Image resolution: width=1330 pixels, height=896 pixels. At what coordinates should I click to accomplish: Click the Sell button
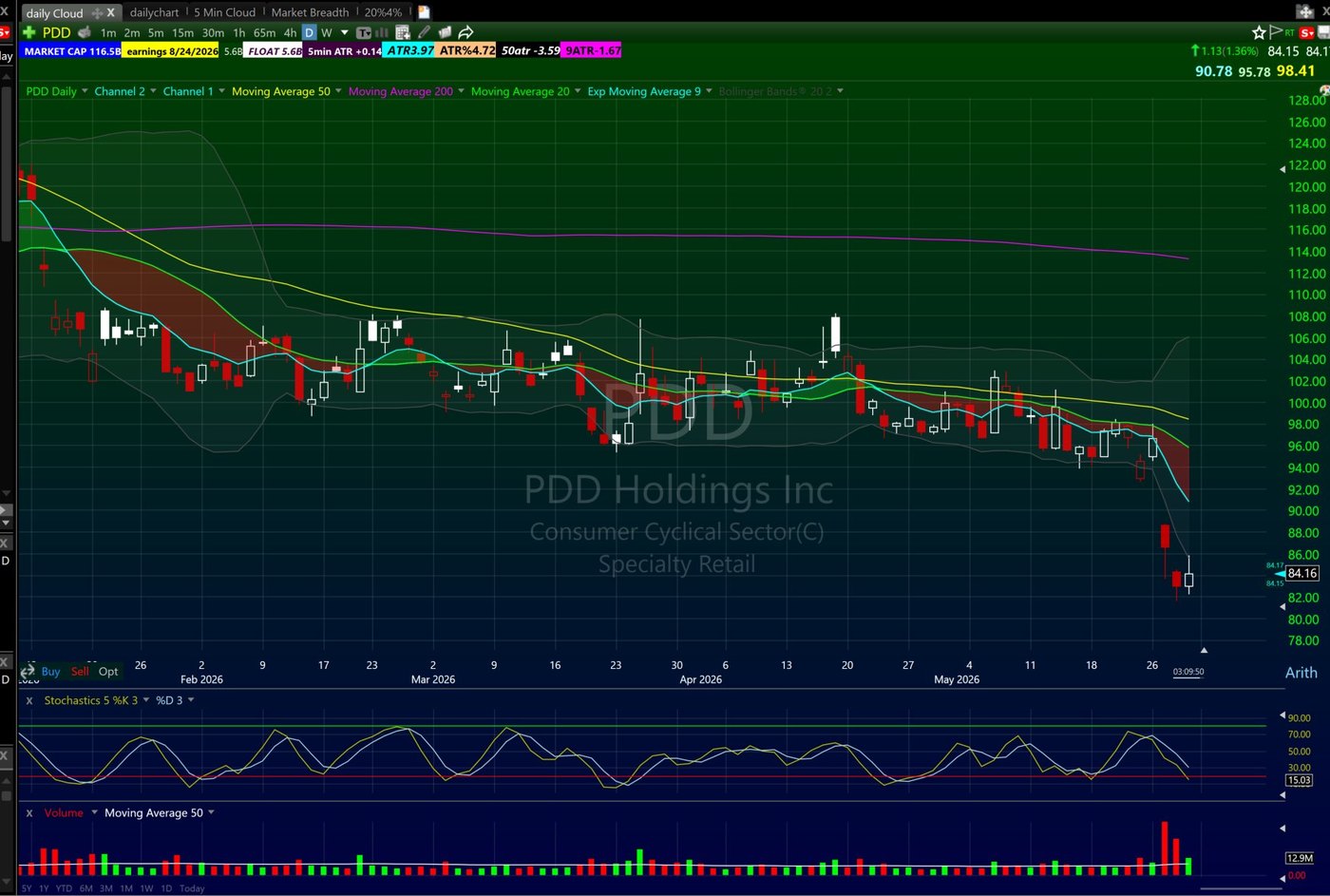pos(80,671)
